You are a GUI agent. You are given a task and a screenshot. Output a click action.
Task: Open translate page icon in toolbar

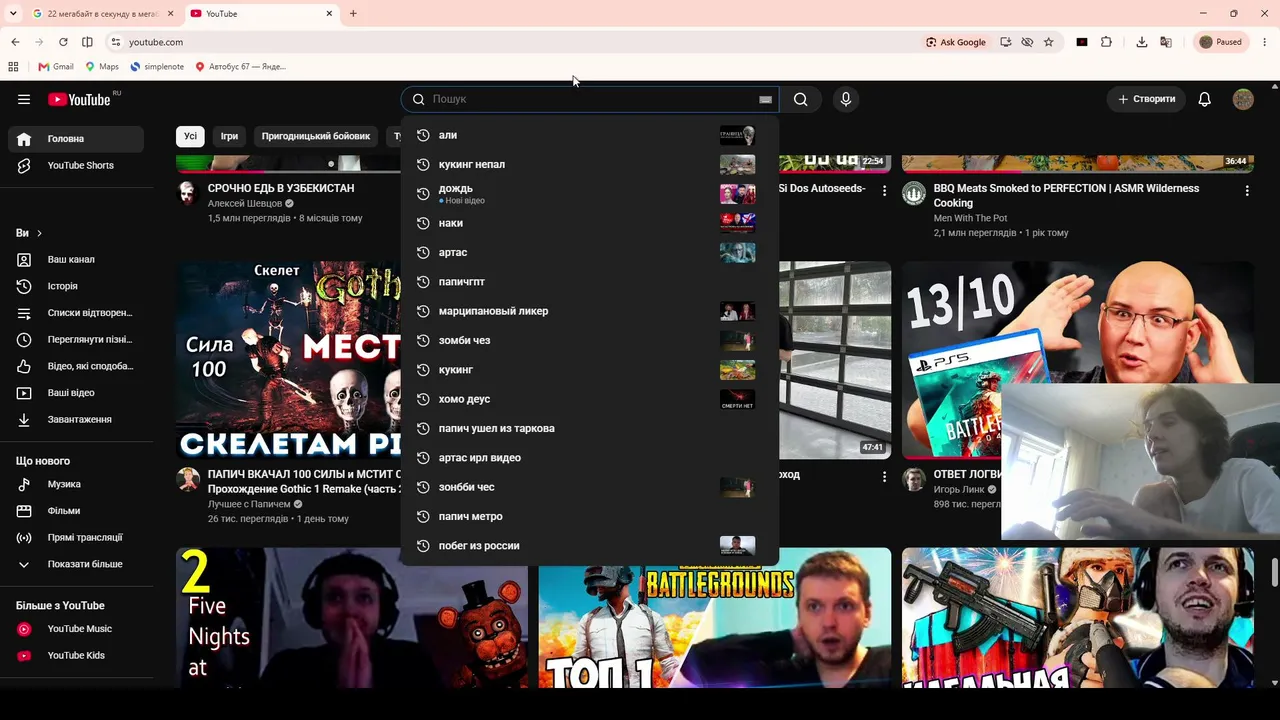tap(1166, 42)
